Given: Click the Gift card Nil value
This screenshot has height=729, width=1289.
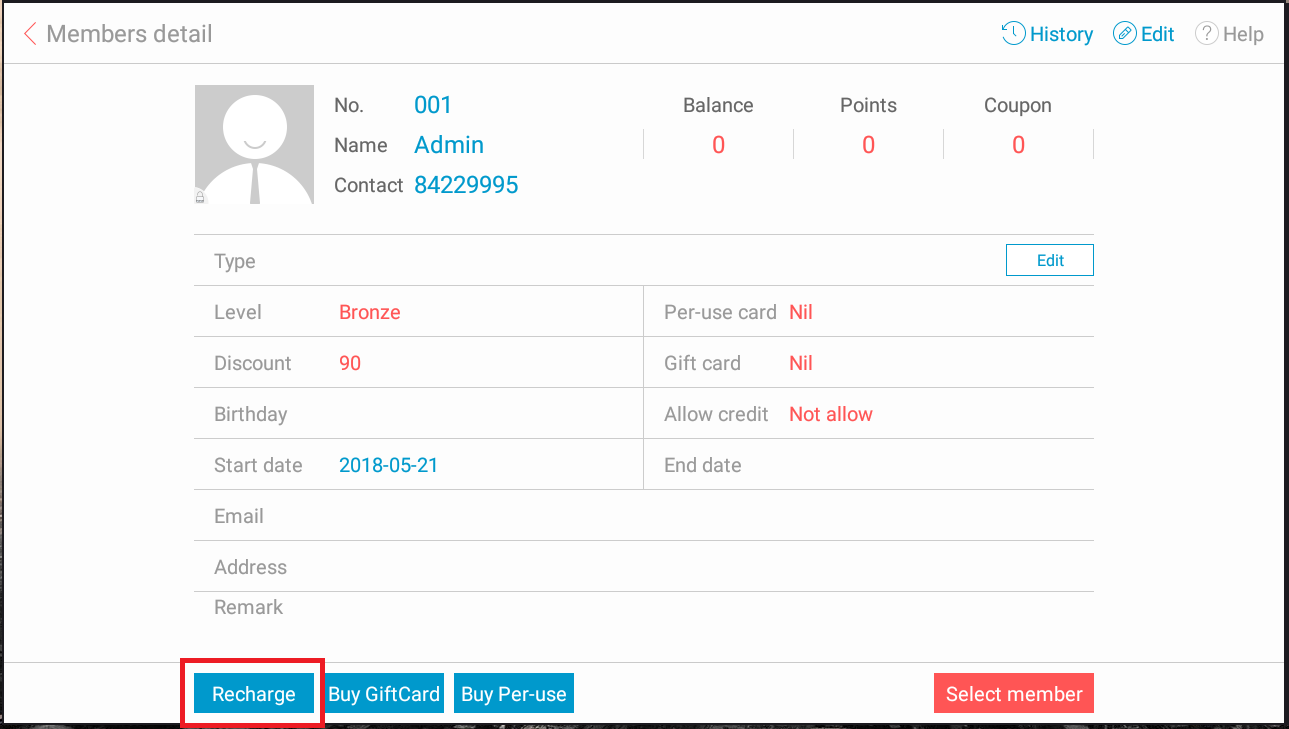Looking at the screenshot, I should click(801, 363).
